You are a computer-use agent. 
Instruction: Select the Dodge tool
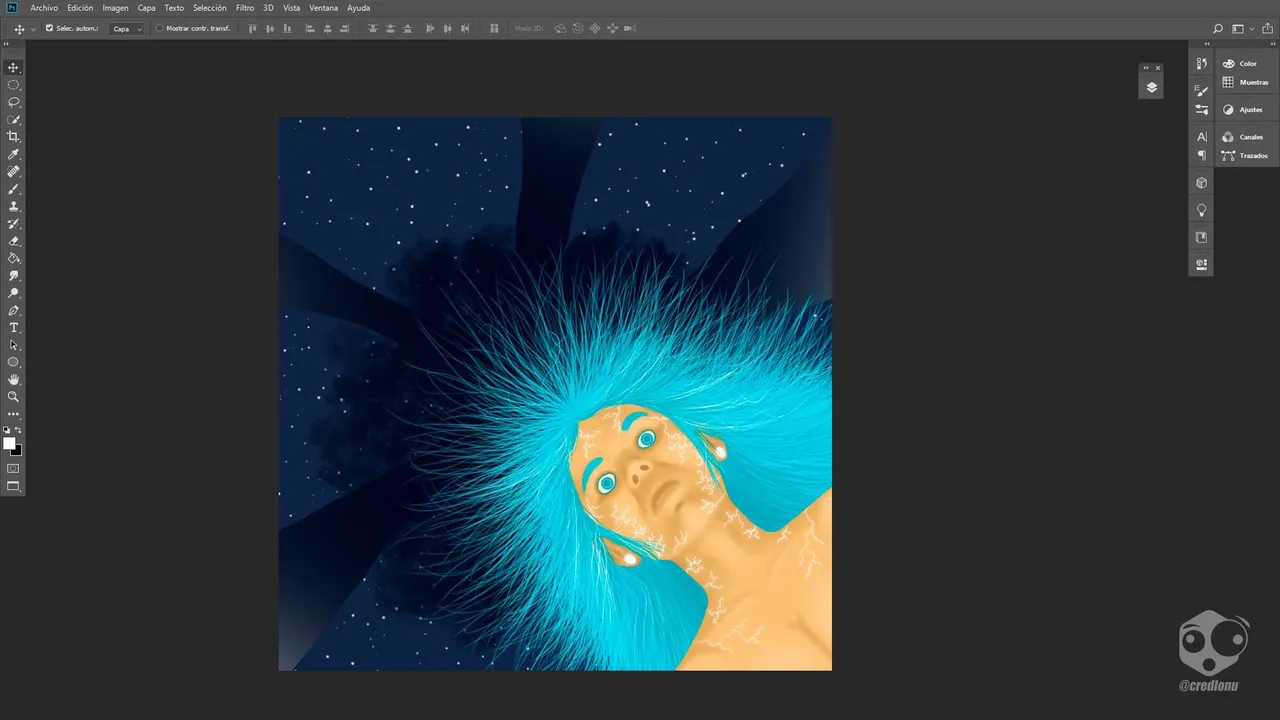[x=14, y=293]
